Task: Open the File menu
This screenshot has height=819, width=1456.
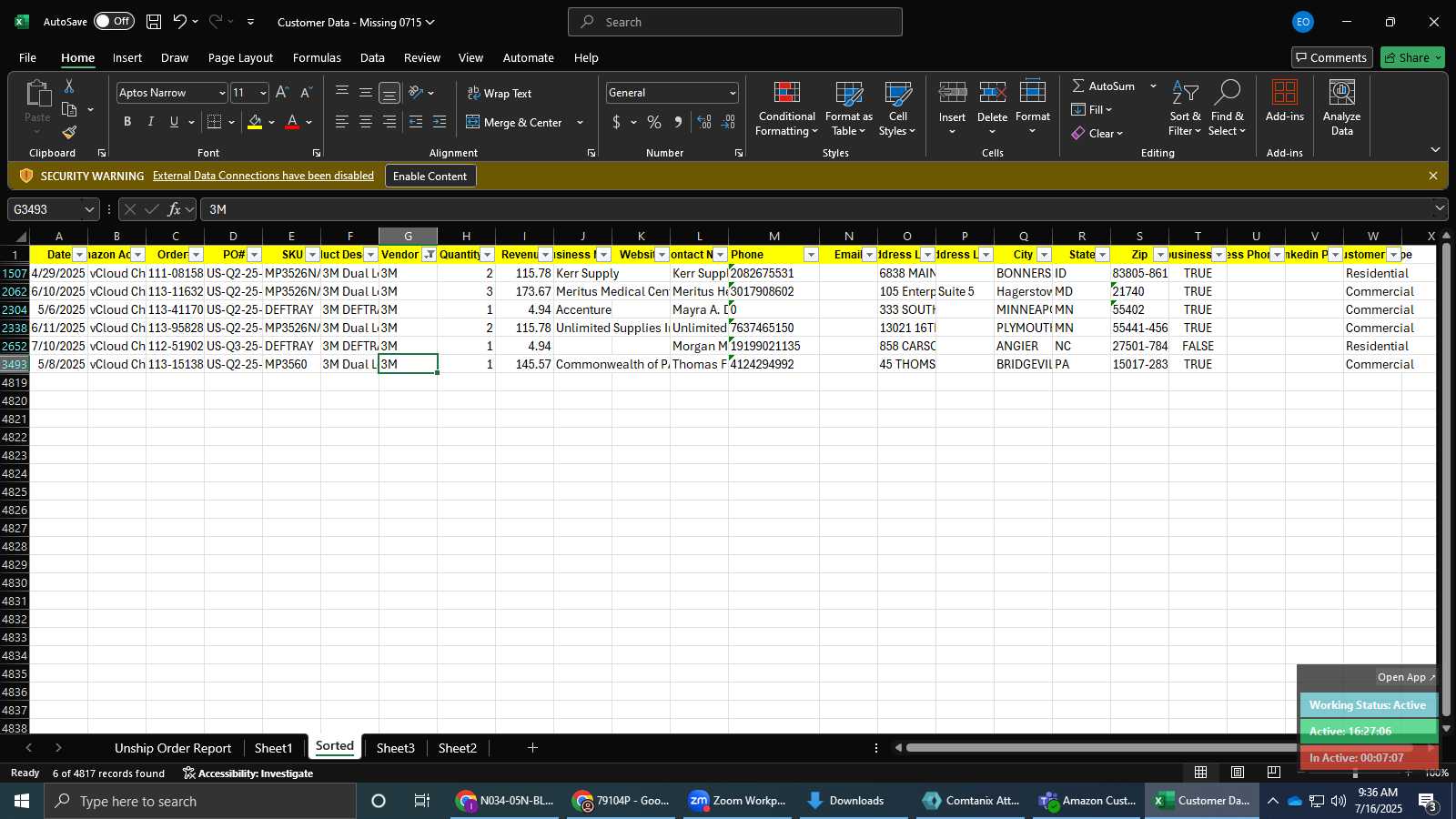Action: click(28, 57)
